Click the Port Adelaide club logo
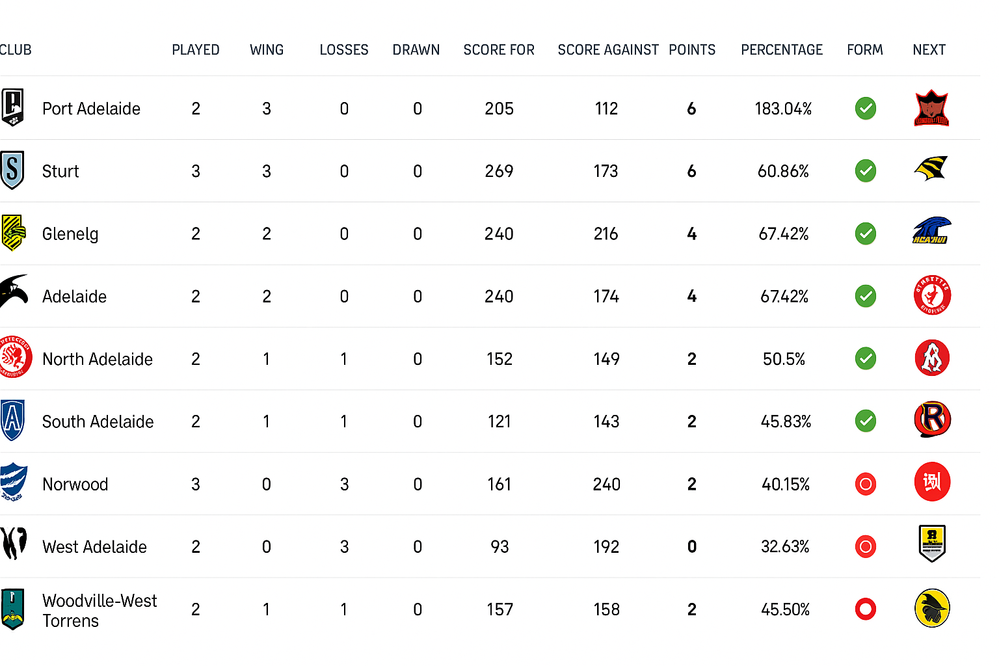999x666 pixels. [x=12, y=107]
